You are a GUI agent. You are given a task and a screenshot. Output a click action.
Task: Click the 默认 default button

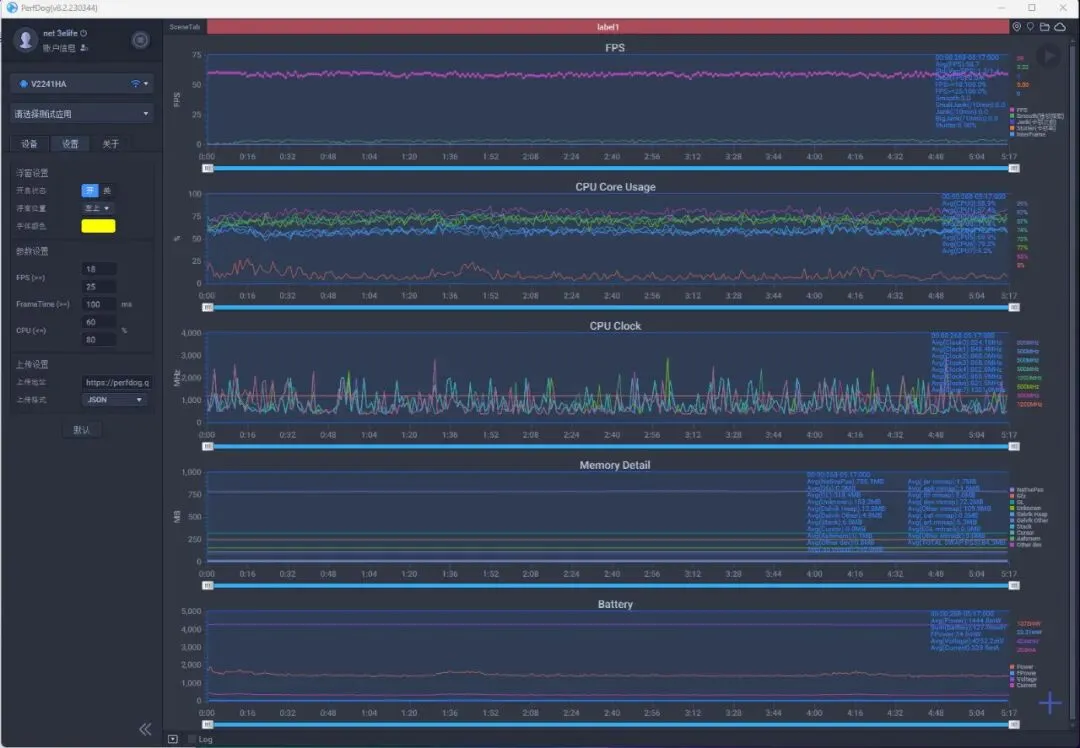82,430
